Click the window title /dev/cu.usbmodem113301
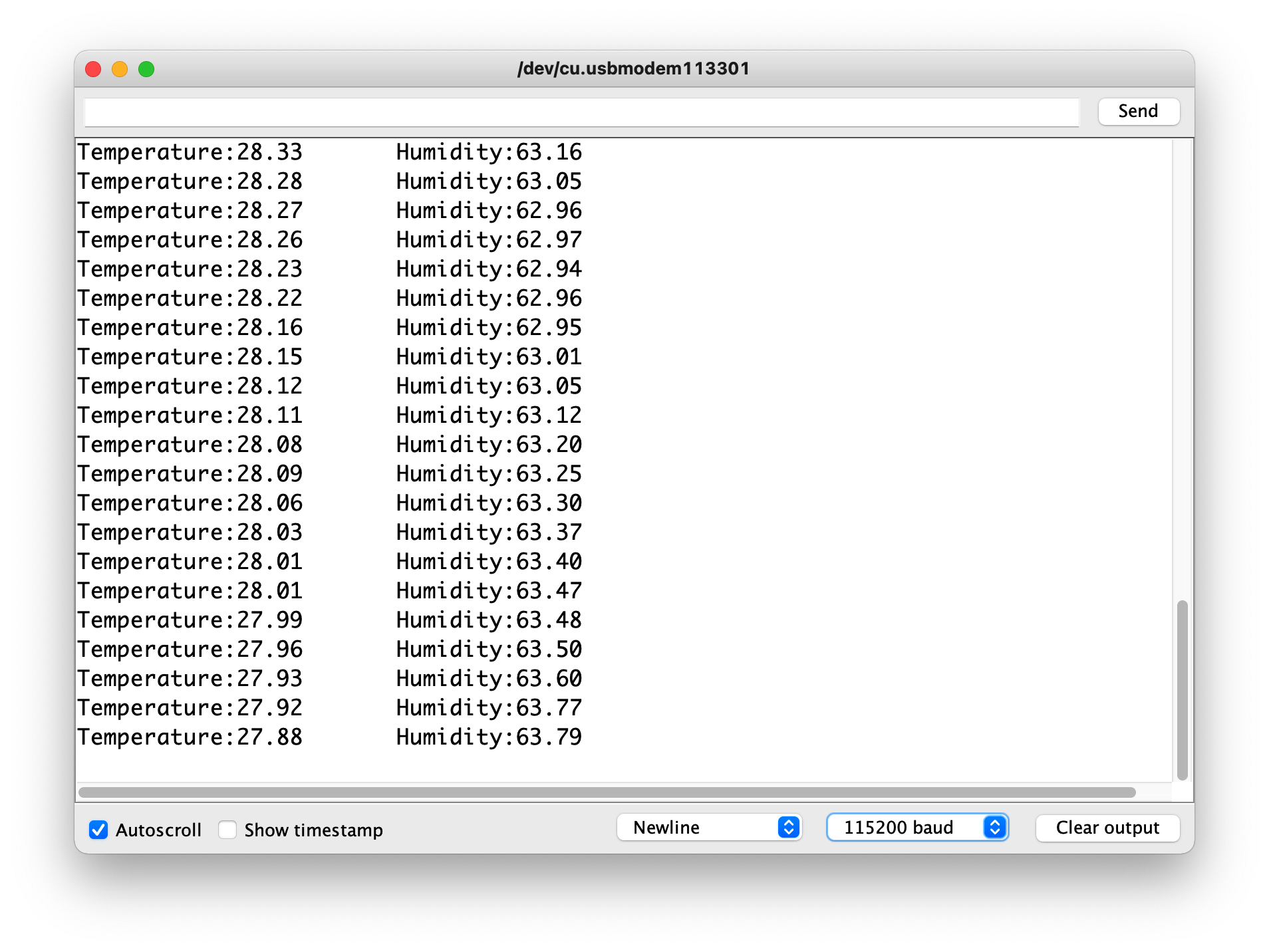1269x952 pixels. click(x=634, y=68)
